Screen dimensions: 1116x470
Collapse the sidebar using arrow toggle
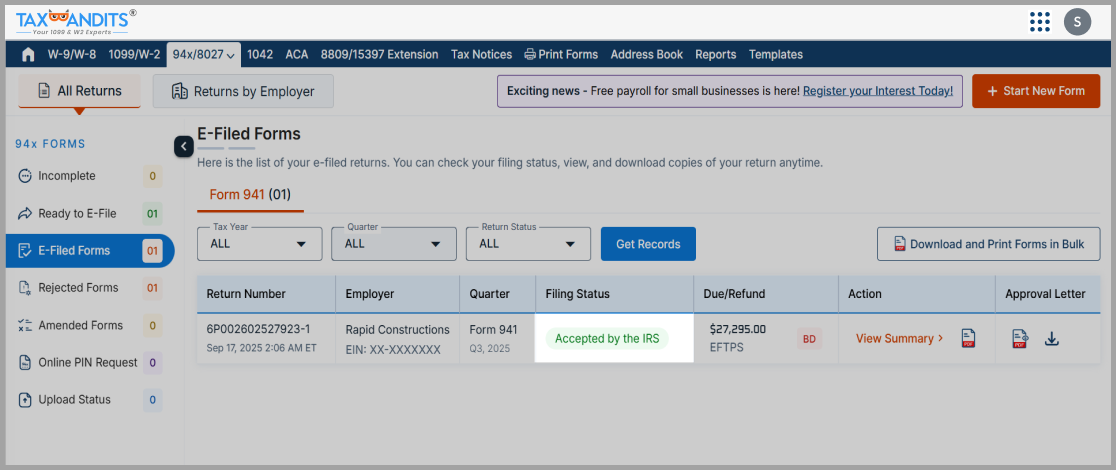(x=183, y=146)
